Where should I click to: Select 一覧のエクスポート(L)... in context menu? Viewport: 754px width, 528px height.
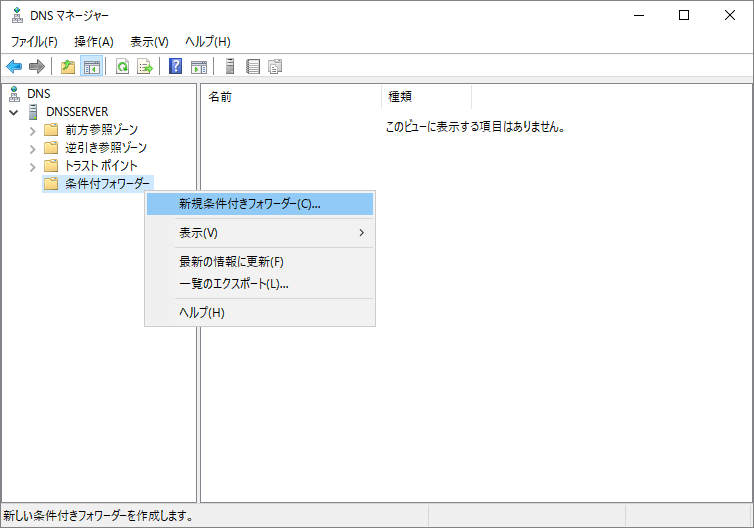[233, 284]
